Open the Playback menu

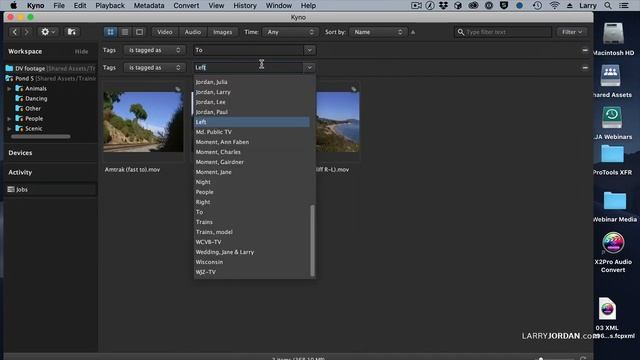pyautogui.click(x=110, y=6)
